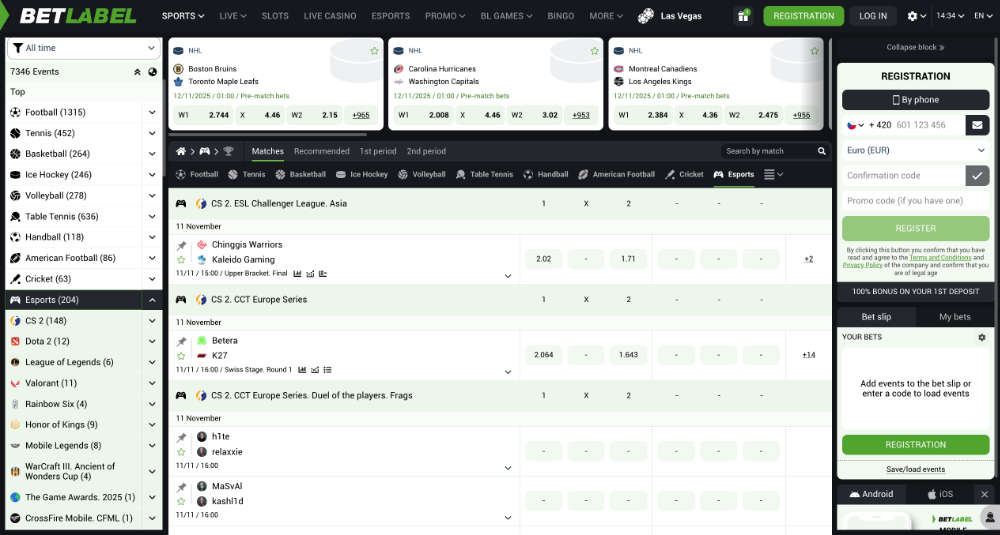The image size is (1000, 535).
Task: Select American Football in sports filter row
Action: (x=616, y=174)
